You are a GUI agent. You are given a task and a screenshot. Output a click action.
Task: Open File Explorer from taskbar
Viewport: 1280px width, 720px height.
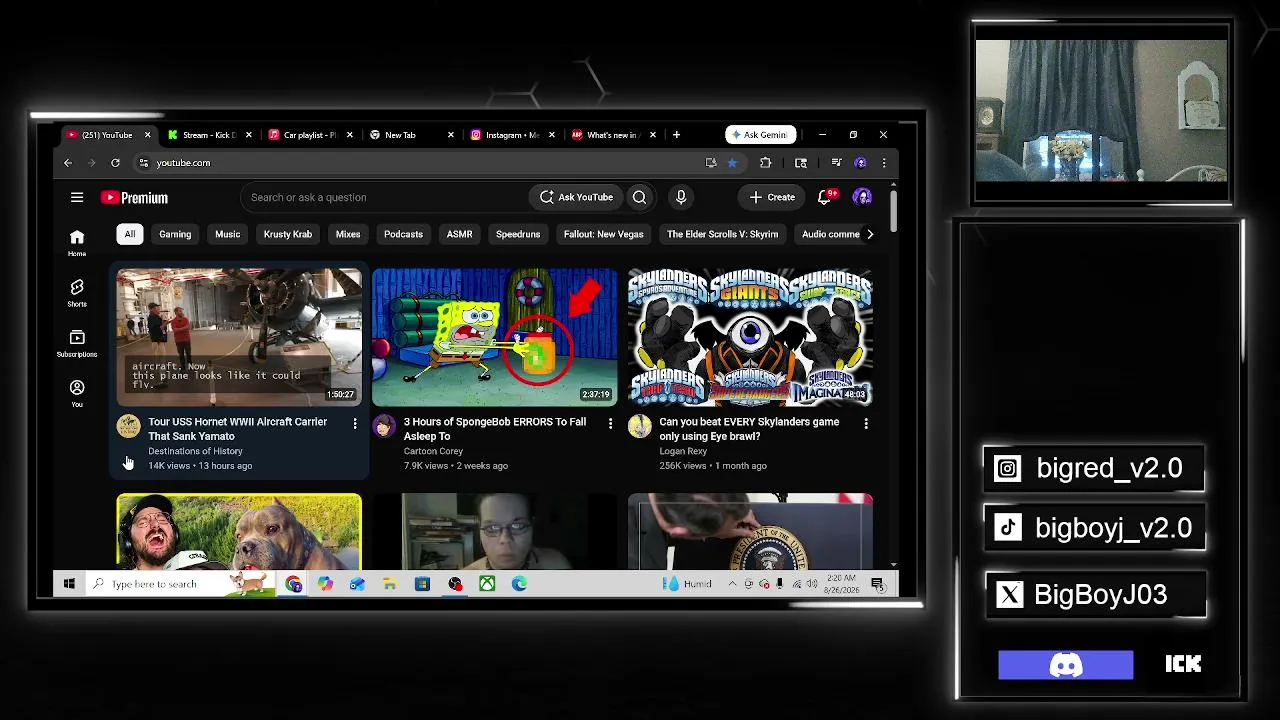[390, 584]
